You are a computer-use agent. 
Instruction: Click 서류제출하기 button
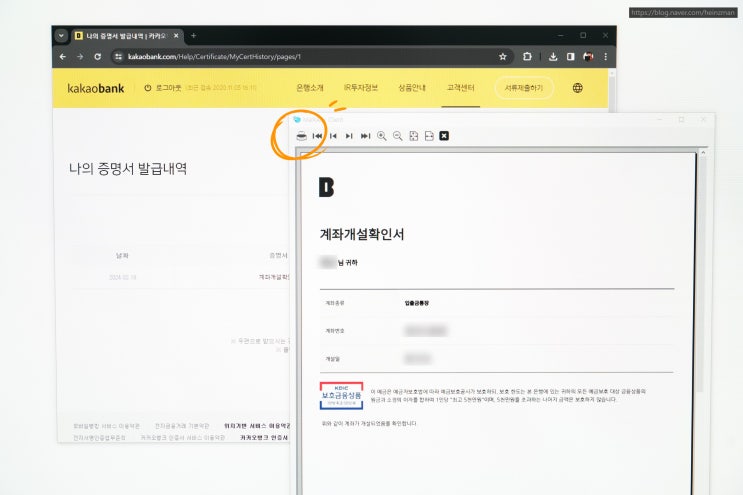524,88
